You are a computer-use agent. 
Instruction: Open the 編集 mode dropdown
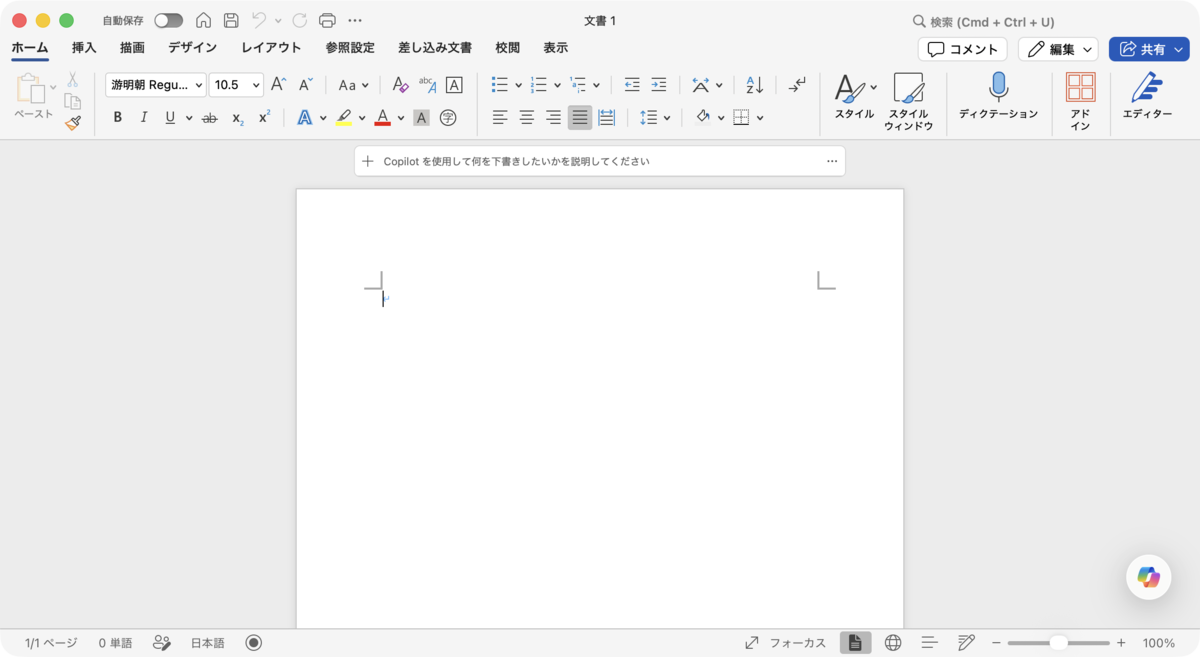point(1058,49)
